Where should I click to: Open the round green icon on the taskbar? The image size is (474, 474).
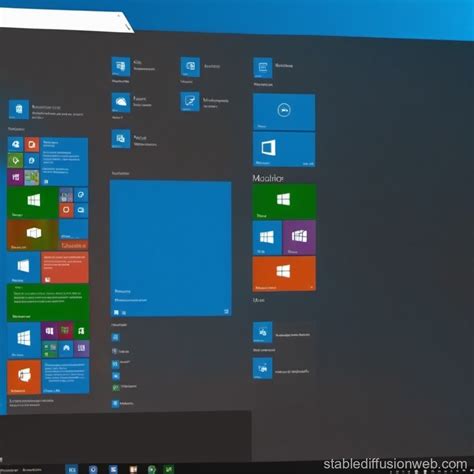tap(152, 469)
